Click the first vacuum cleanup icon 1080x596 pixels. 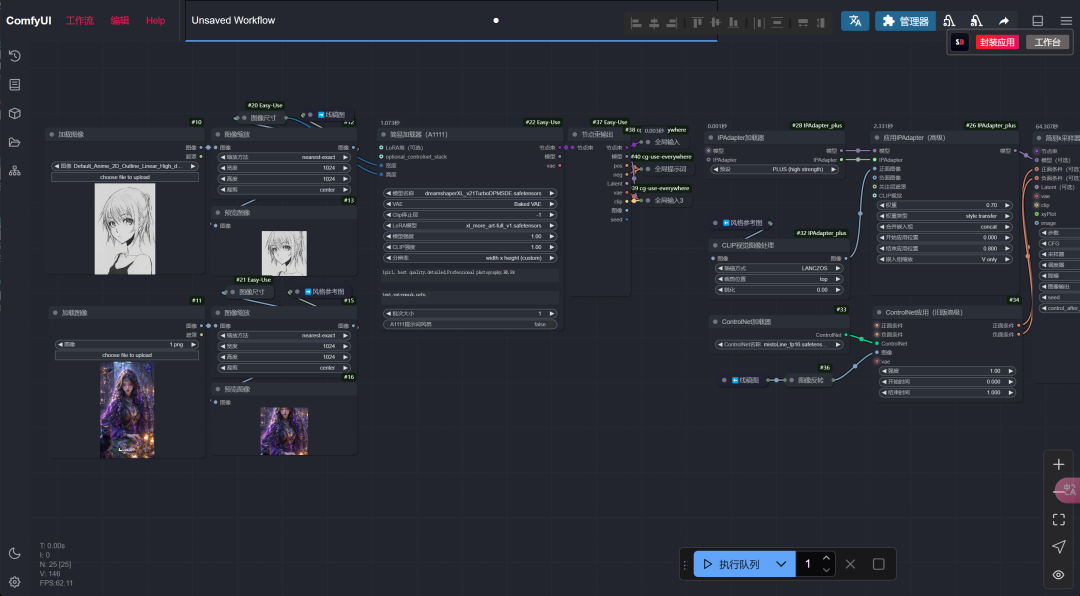coord(949,21)
